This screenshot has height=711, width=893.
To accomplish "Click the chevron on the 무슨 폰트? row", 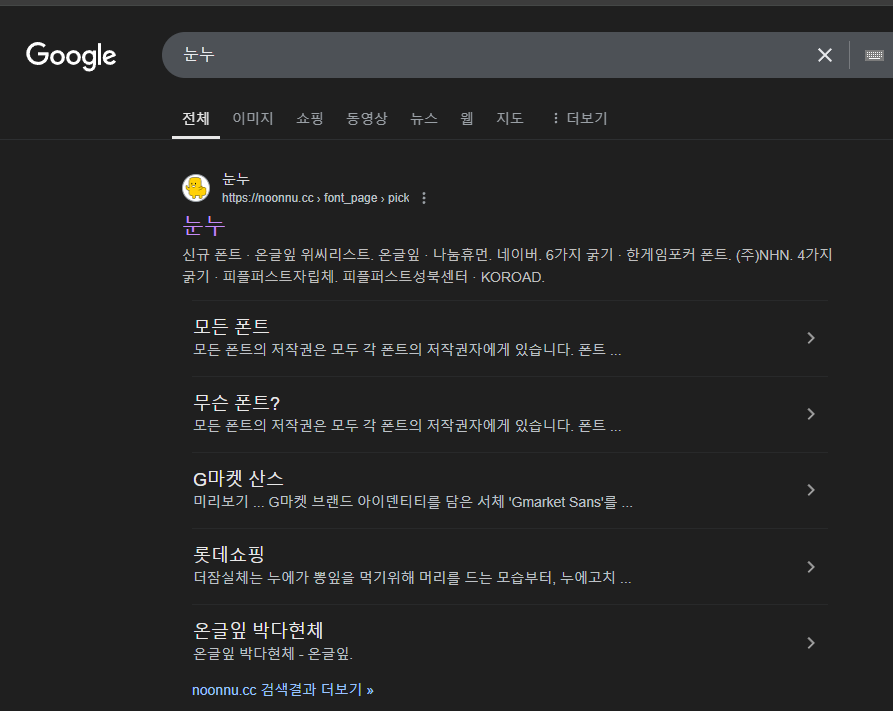I will coord(811,414).
